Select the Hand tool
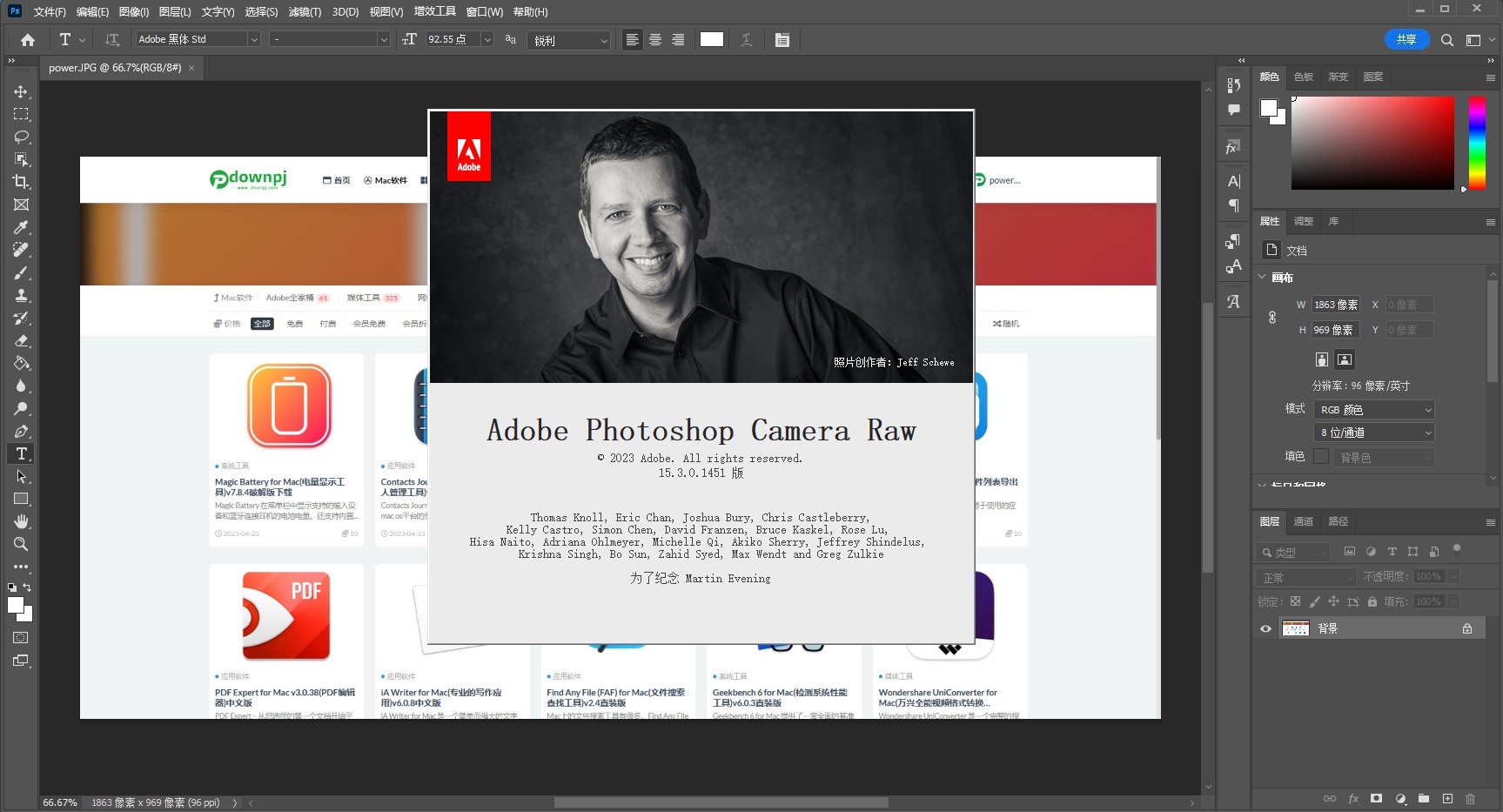The image size is (1503, 812). (x=21, y=521)
